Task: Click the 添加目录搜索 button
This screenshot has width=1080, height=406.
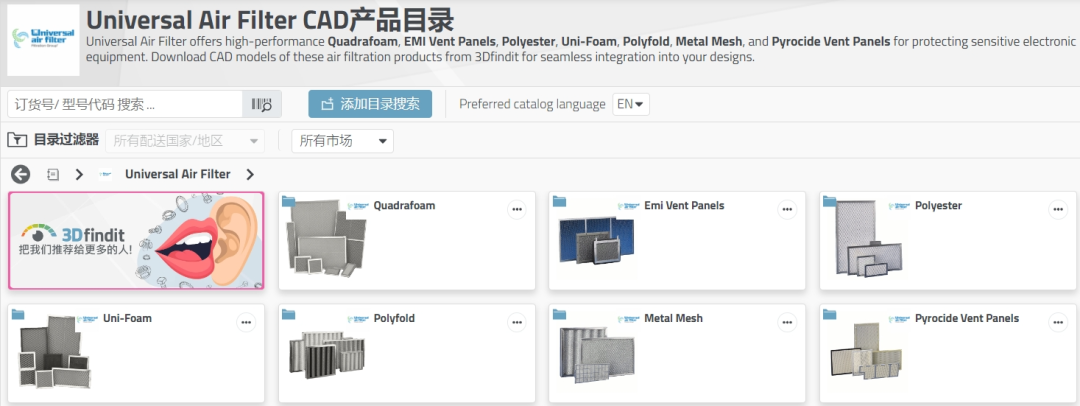Action: pyautogui.click(x=370, y=104)
